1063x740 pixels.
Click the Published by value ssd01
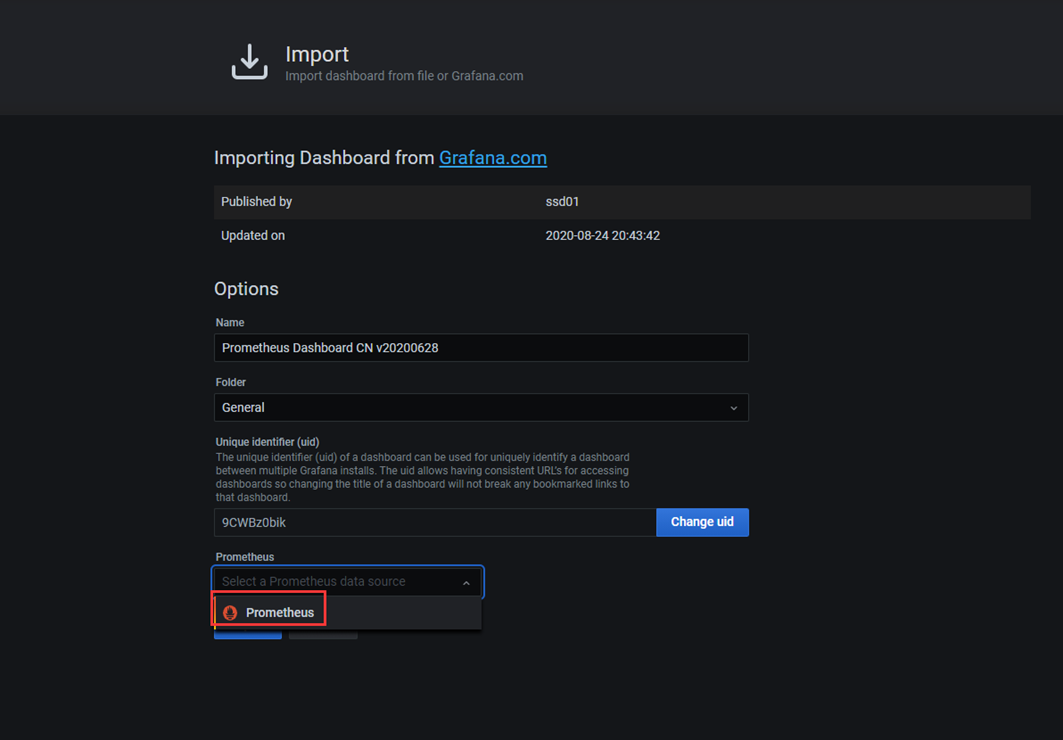pyautogui.click(x=562, y=202)
